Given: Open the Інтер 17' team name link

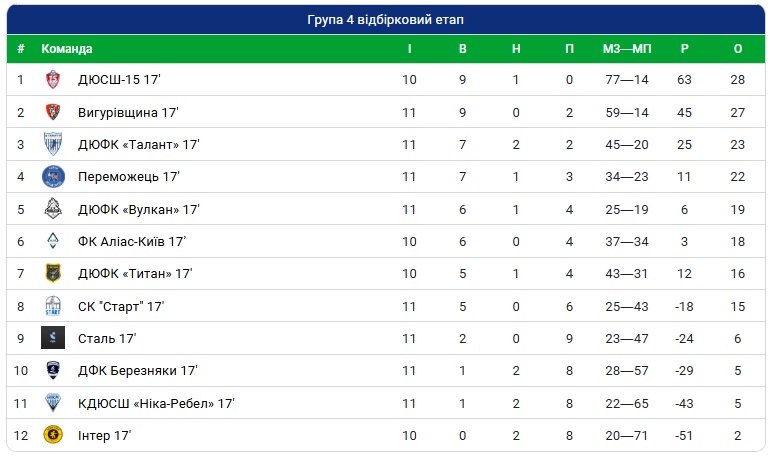Looking at the screenshot, I should (104, 435).
